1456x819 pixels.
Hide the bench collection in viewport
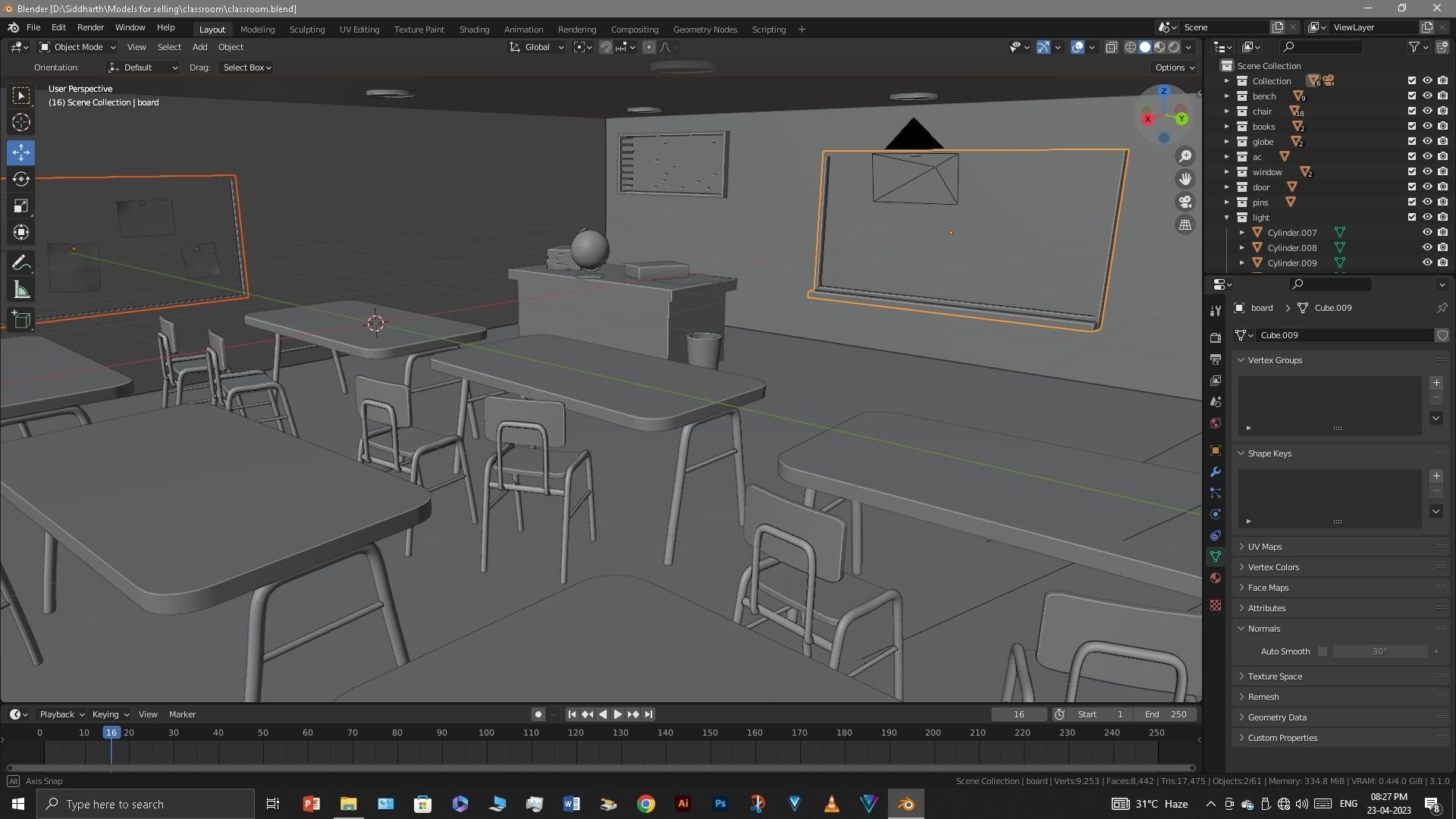tap(1426, 96)
